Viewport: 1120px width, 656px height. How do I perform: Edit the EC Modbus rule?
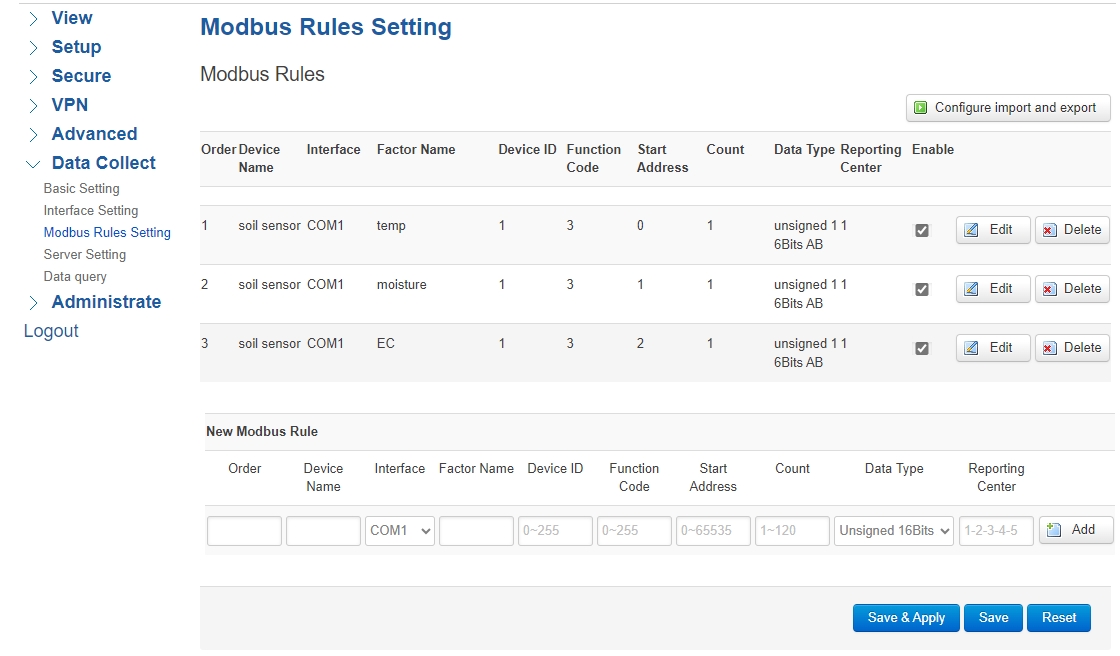(992, 347)
